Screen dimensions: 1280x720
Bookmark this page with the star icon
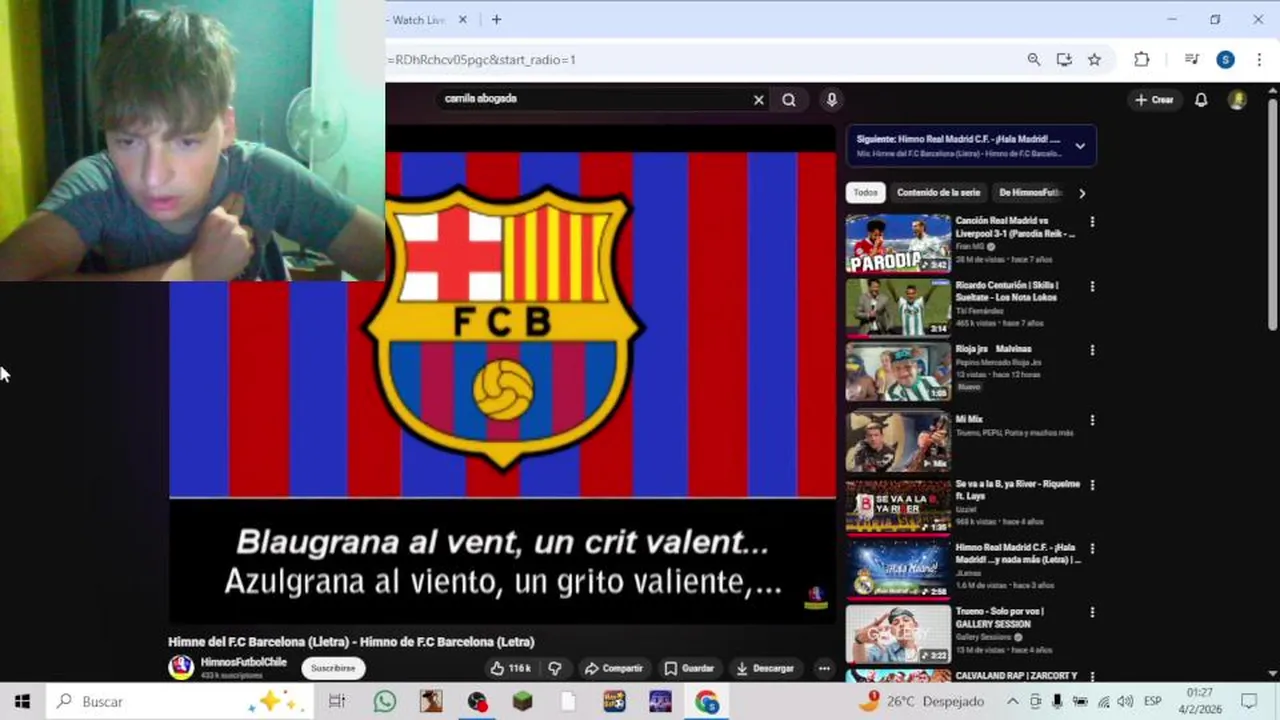point(1094,59)
